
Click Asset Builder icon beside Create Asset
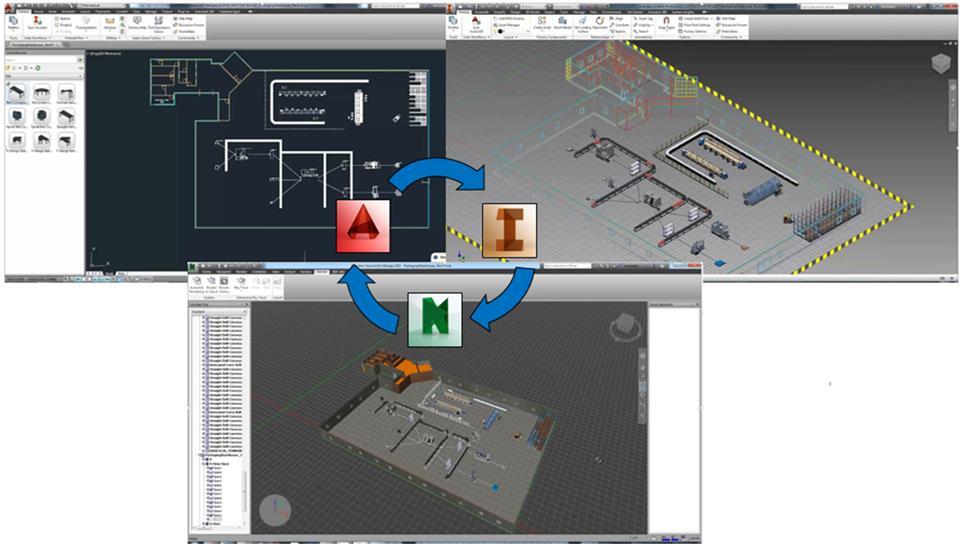click(x=562, y=23)
